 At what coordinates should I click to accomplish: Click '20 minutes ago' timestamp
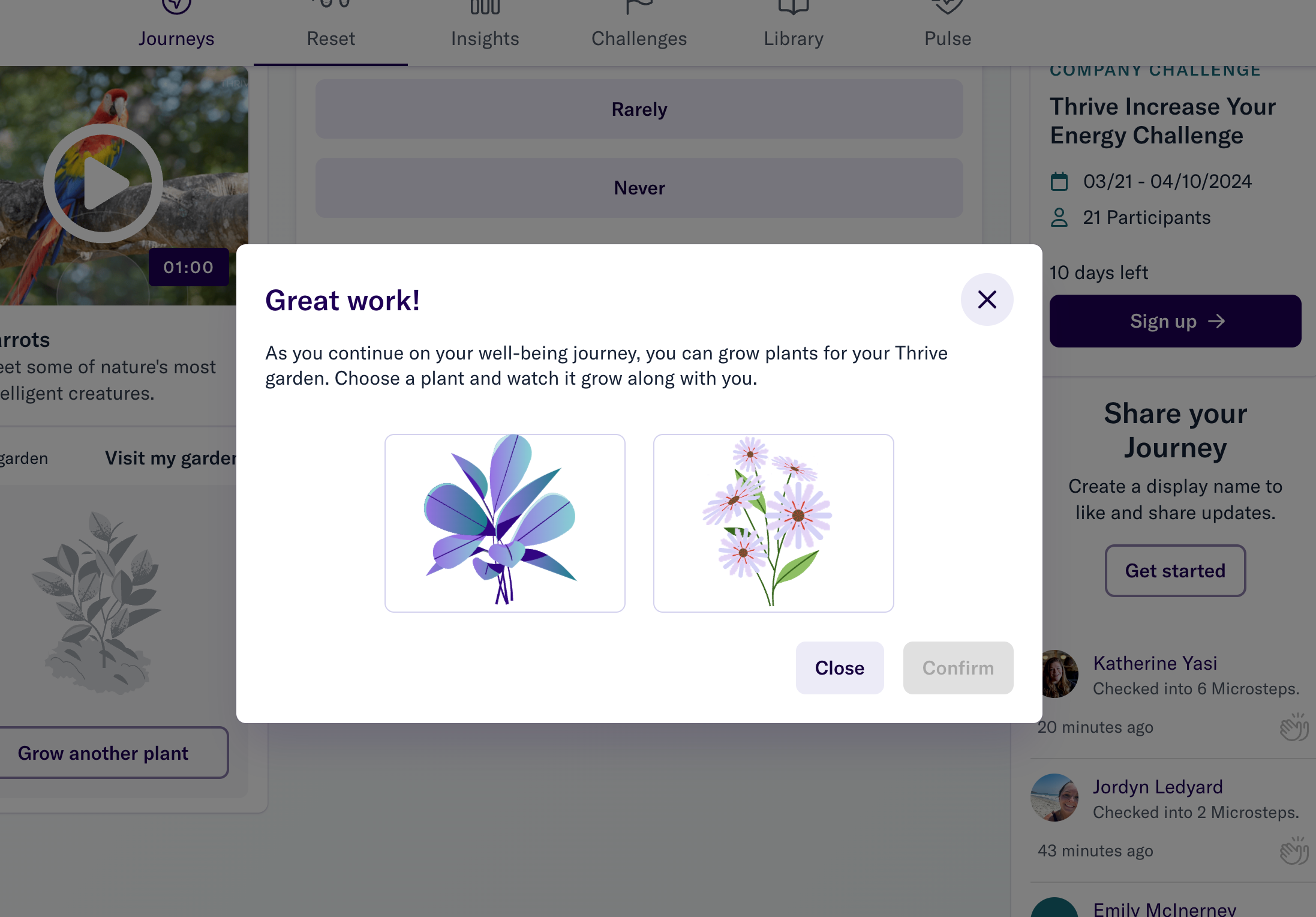click(1095, 727)
